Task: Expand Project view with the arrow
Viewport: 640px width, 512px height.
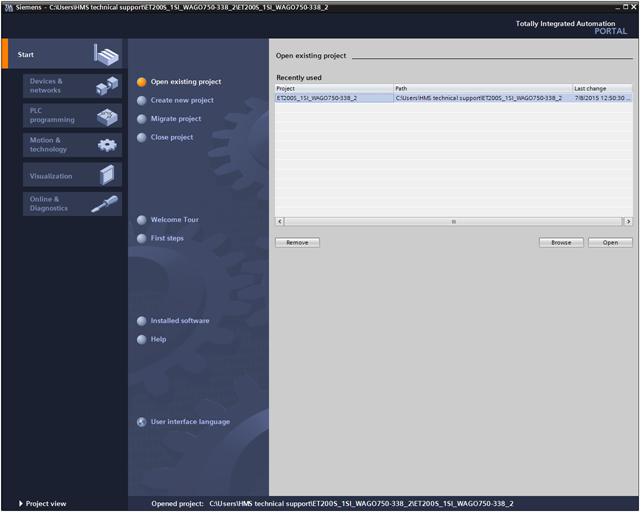Action: pos(21,503)
